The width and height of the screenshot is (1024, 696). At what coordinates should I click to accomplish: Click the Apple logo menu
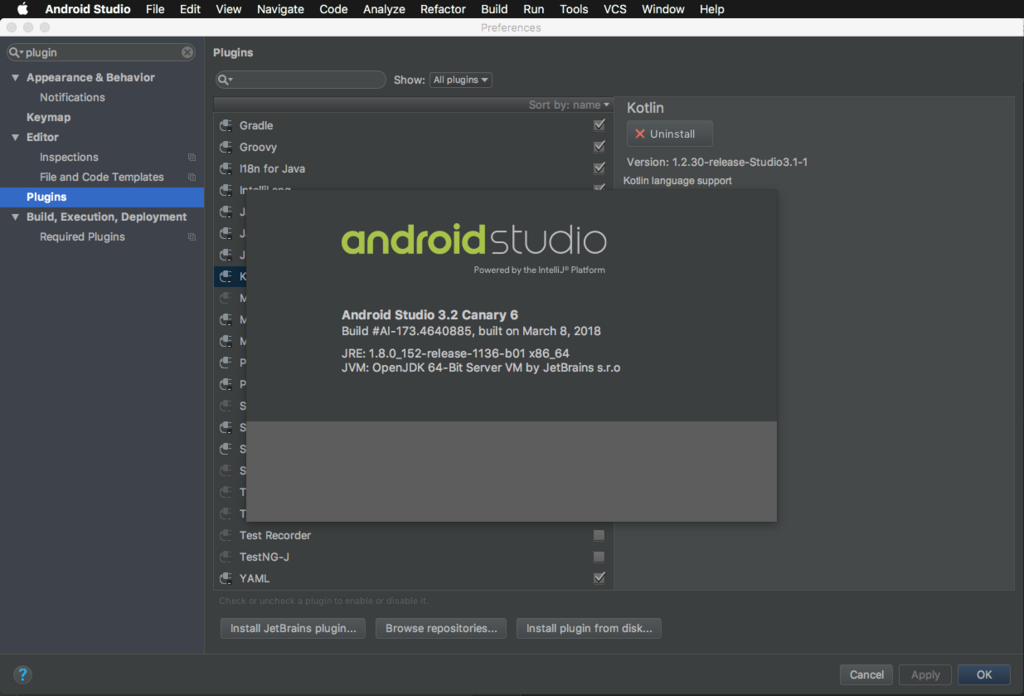[22, 9]
